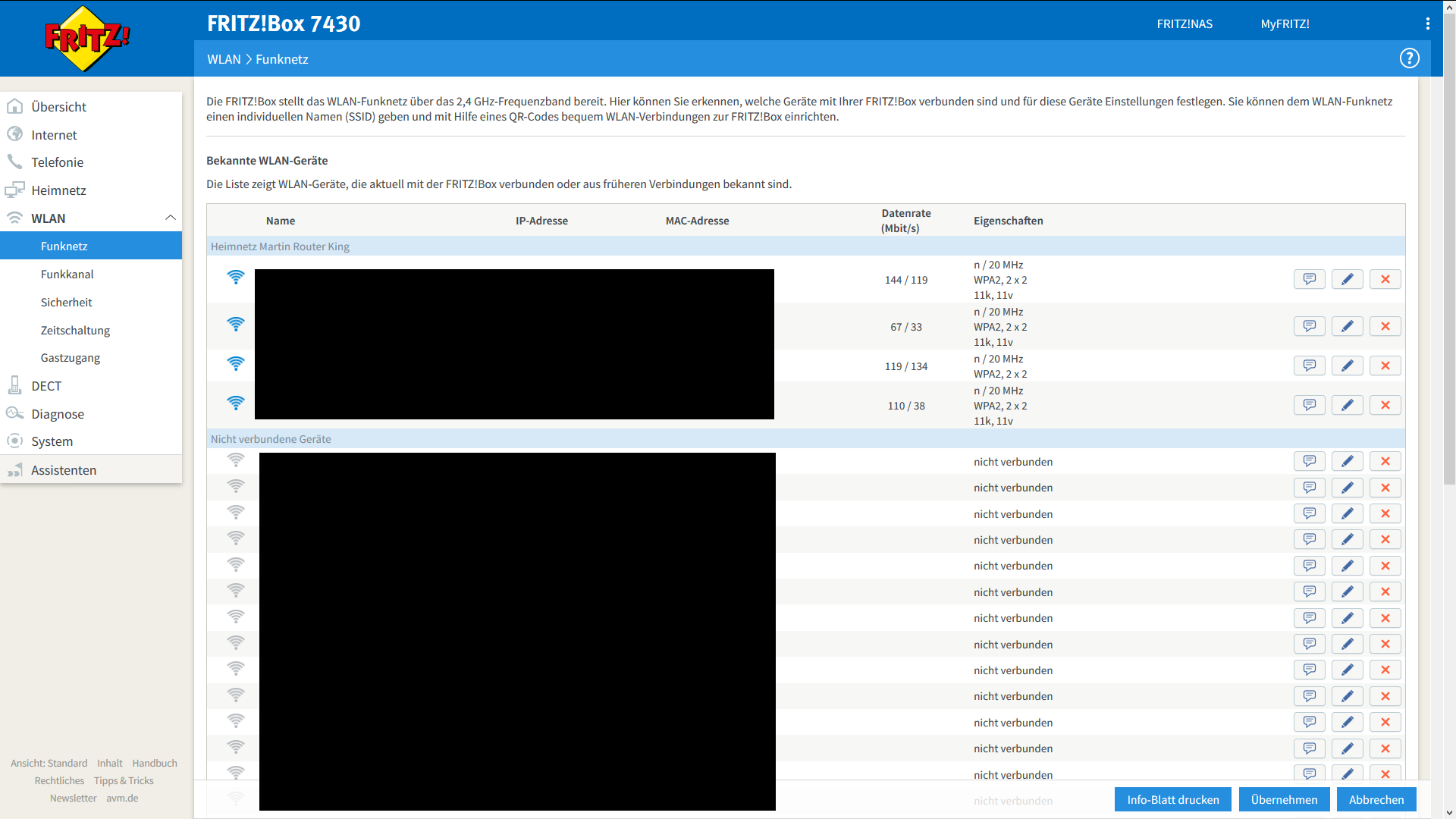
Task: Collapse the WLAN menu with the chevron
Action: pyautogui.click(x=171, y=218)
